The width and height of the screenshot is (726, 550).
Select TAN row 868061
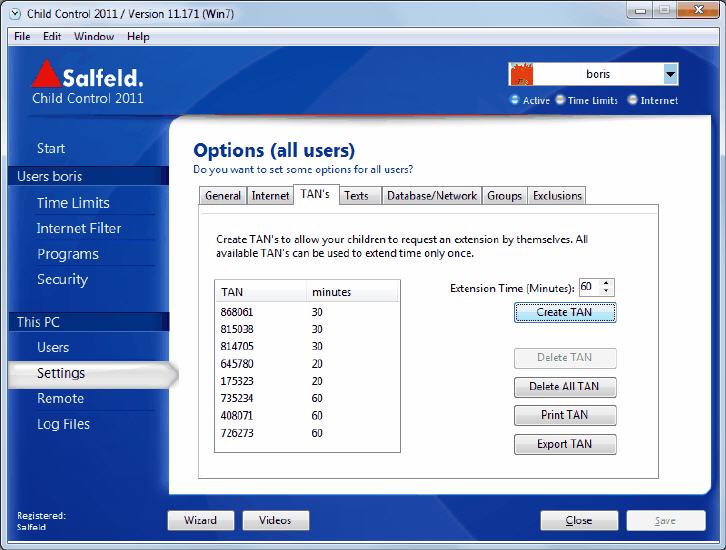(x=307, y=312)
